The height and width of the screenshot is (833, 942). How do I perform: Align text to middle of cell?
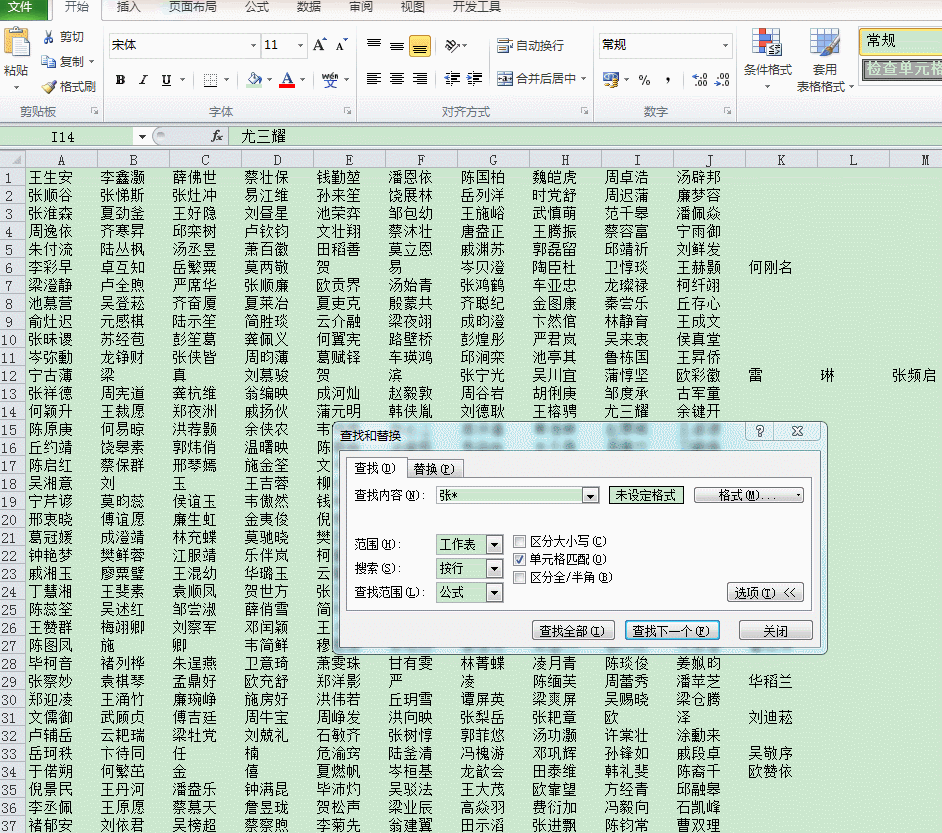pyautogui.click(x=397, y=45)
